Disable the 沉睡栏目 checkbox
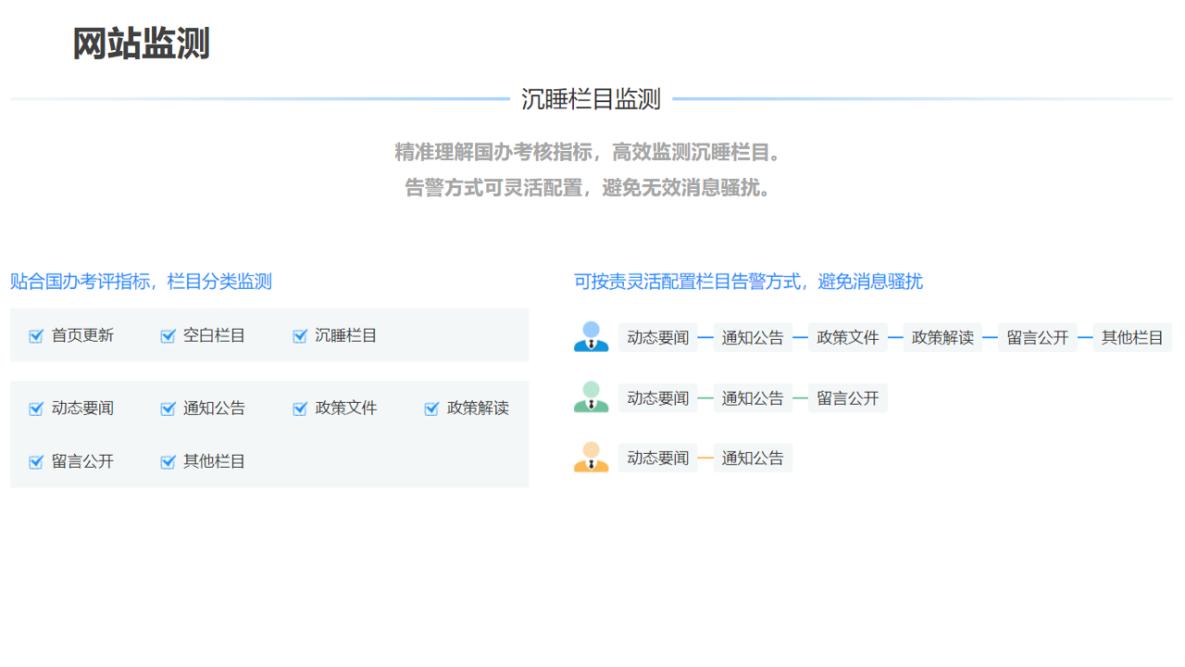The width and height of the screenshot is (1185, 667). click(x=300, y=336)
